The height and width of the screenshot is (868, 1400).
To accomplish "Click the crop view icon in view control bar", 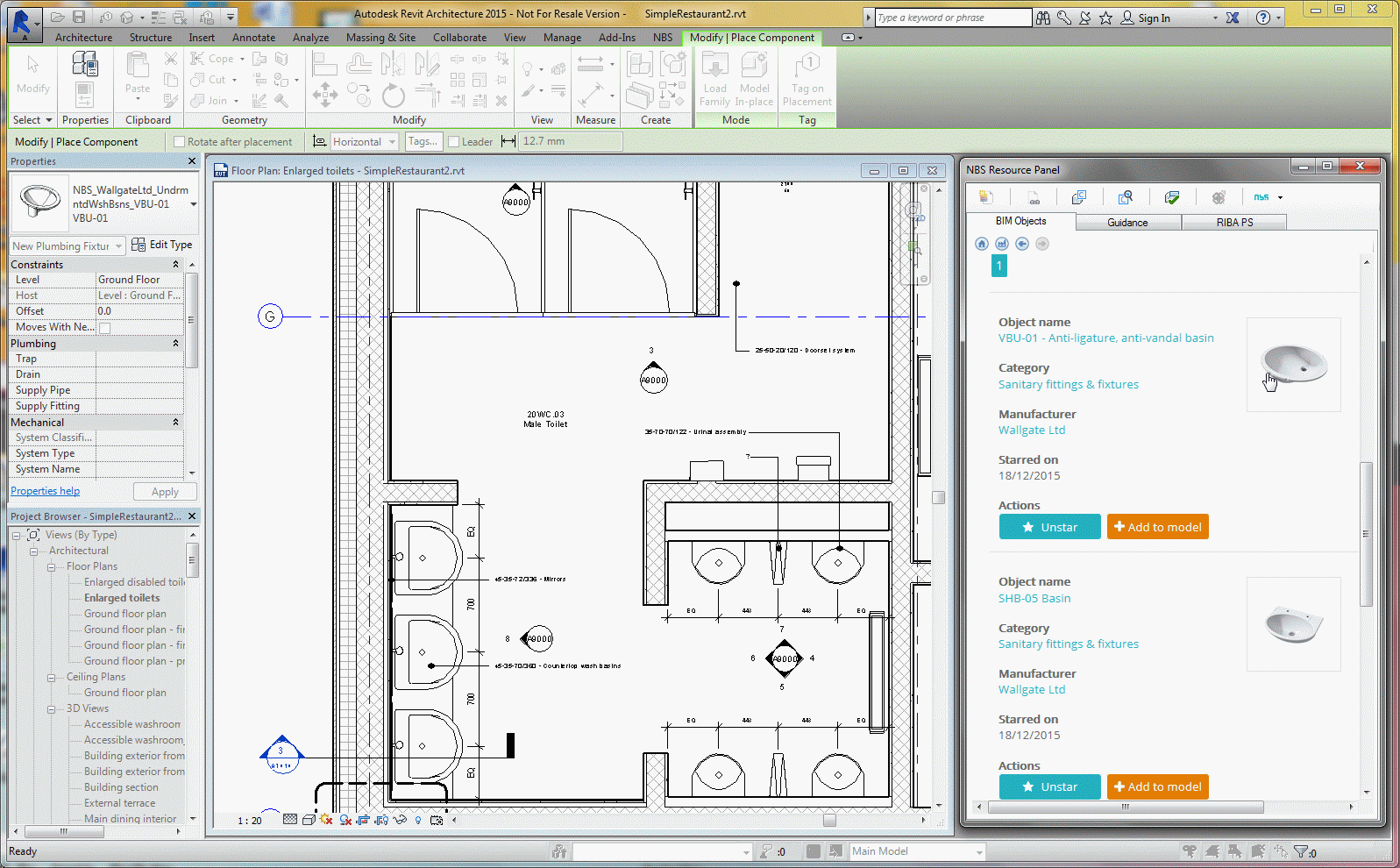I will 362,820.
